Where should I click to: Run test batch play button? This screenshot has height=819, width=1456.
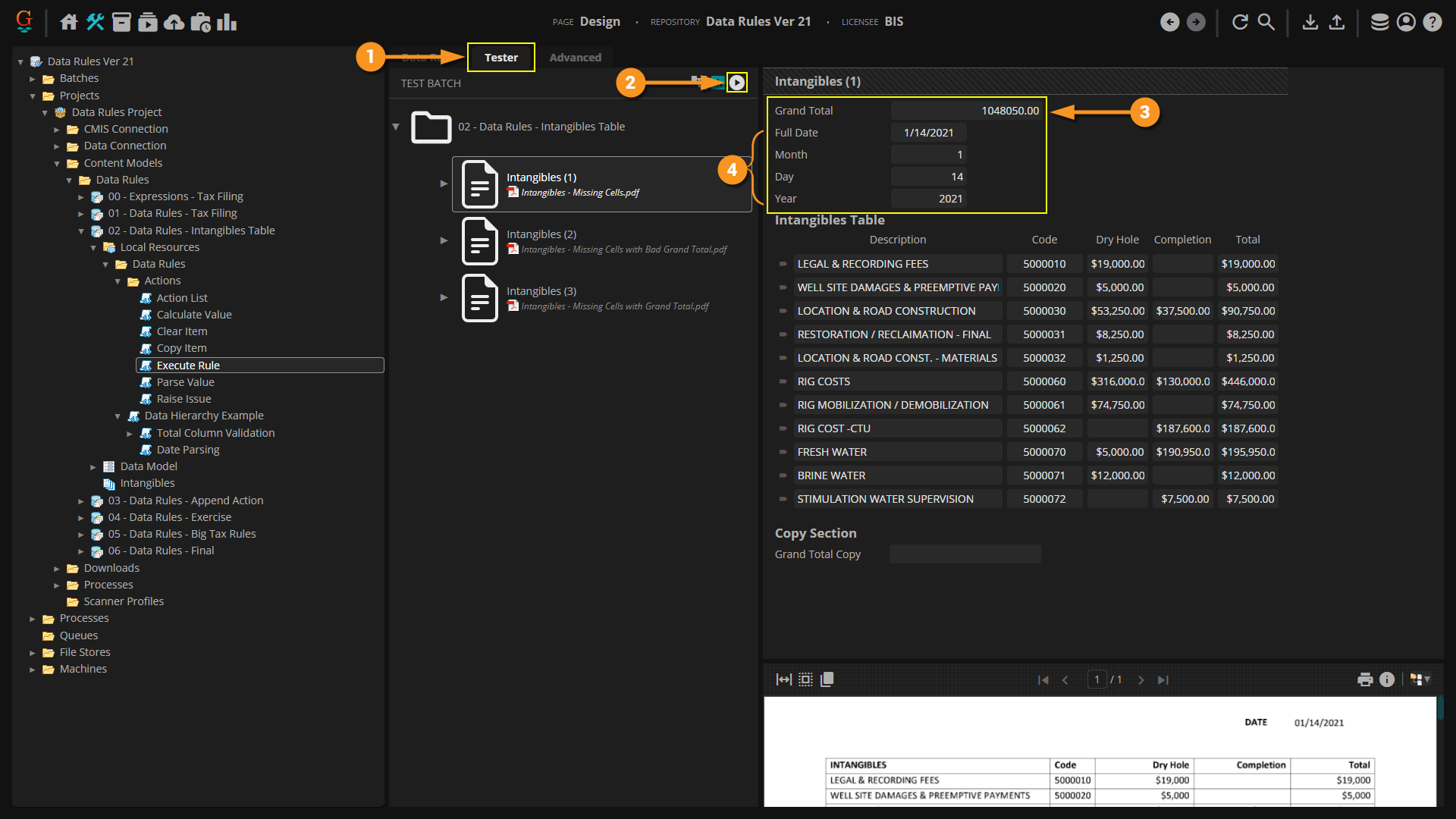pyautogui.click(x=736, y=83)
